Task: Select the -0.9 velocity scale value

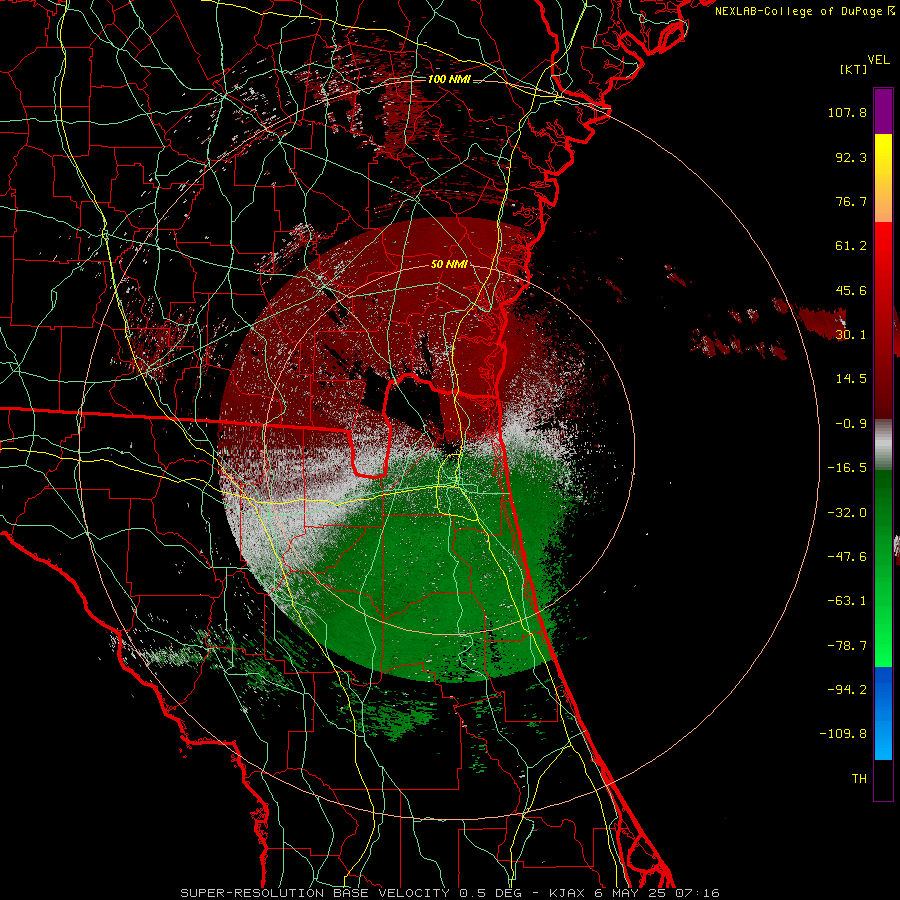Action: point(851,424)
